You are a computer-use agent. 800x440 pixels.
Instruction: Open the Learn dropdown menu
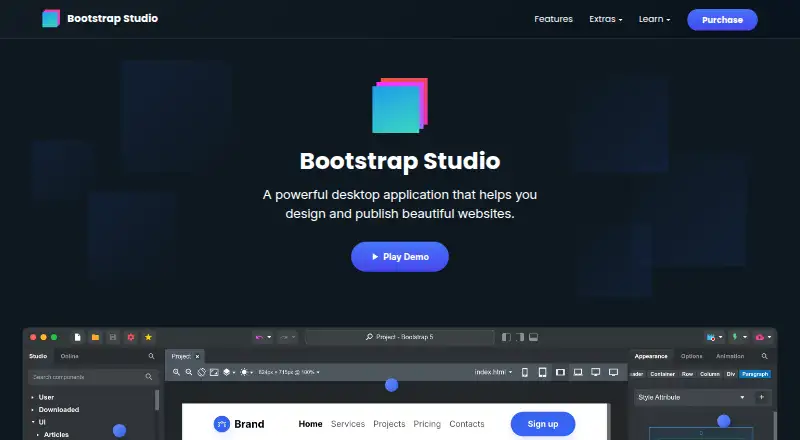655,19
